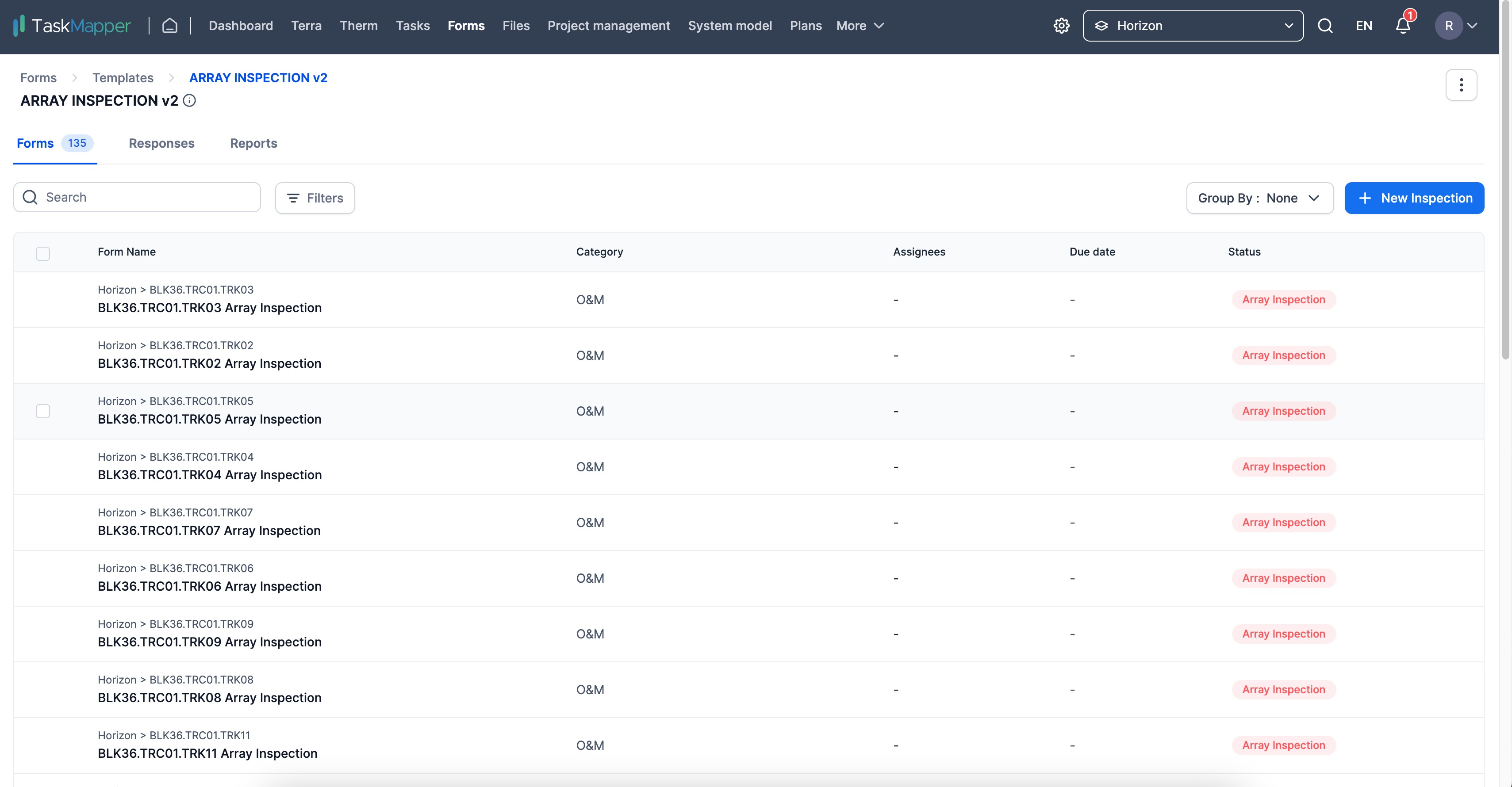This screenshot has width=1512, height=787.
Task: Switch language via EN
Action: (x=1363, y=26)
